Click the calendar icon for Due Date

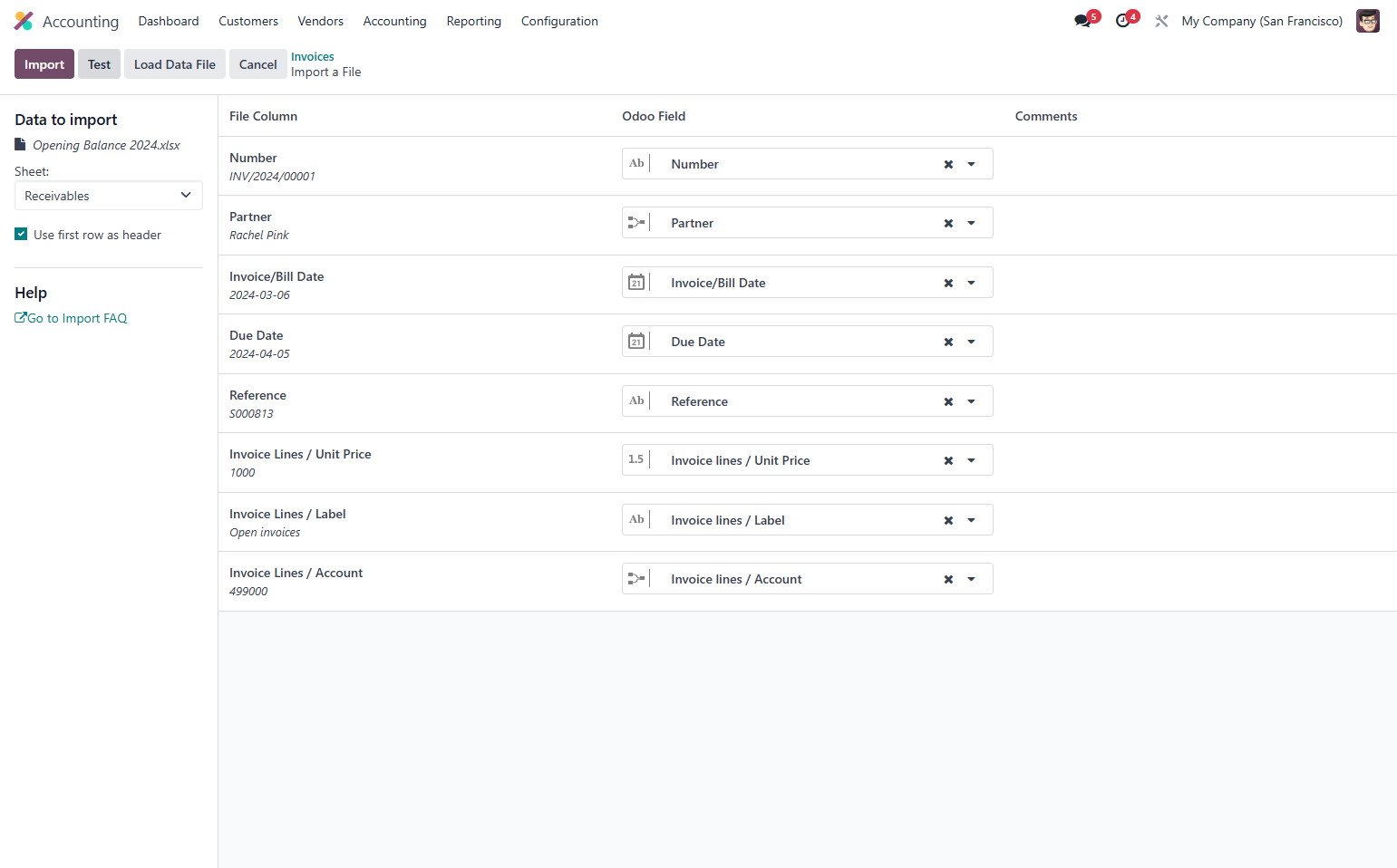(636, 342)
